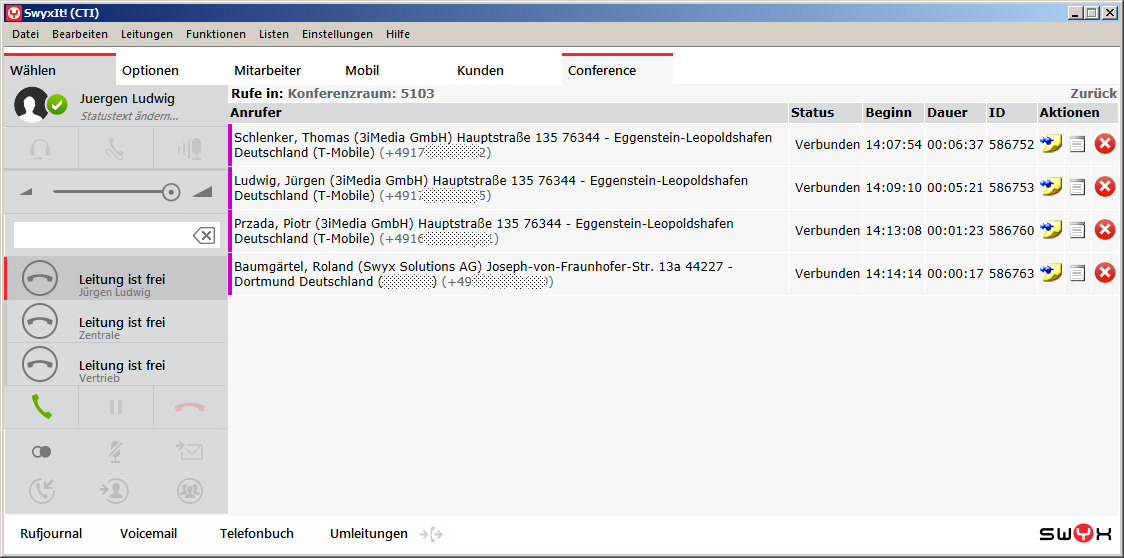Open the Leitungen menu
Image resolution: width=1124 pixels, height=558 pixels.
(x=147, y=34)
